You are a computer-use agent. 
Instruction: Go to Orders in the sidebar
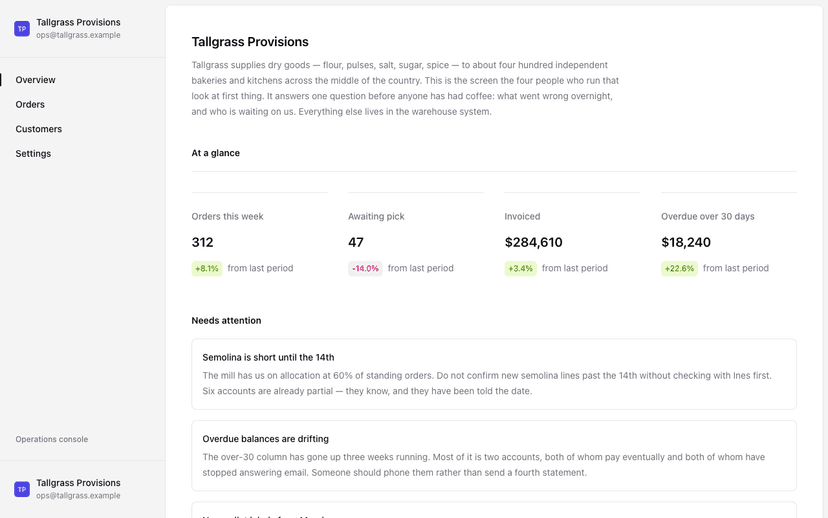click(x=30, y=105)
